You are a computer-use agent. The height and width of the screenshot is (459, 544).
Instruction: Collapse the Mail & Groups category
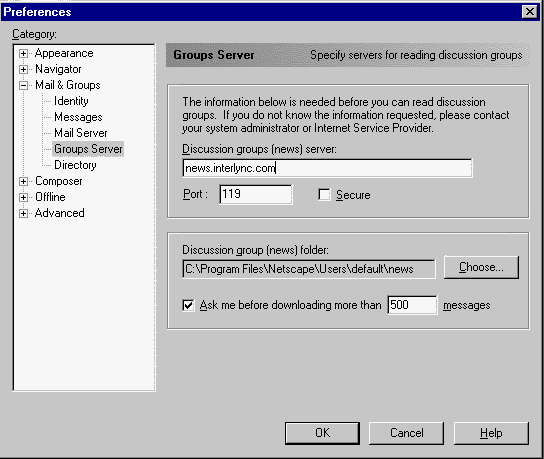point(23,85)
